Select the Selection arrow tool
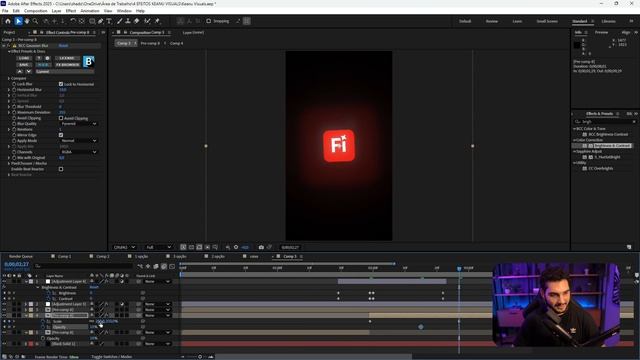This screenshot has width=640, height=360. (x=18, y=21)
